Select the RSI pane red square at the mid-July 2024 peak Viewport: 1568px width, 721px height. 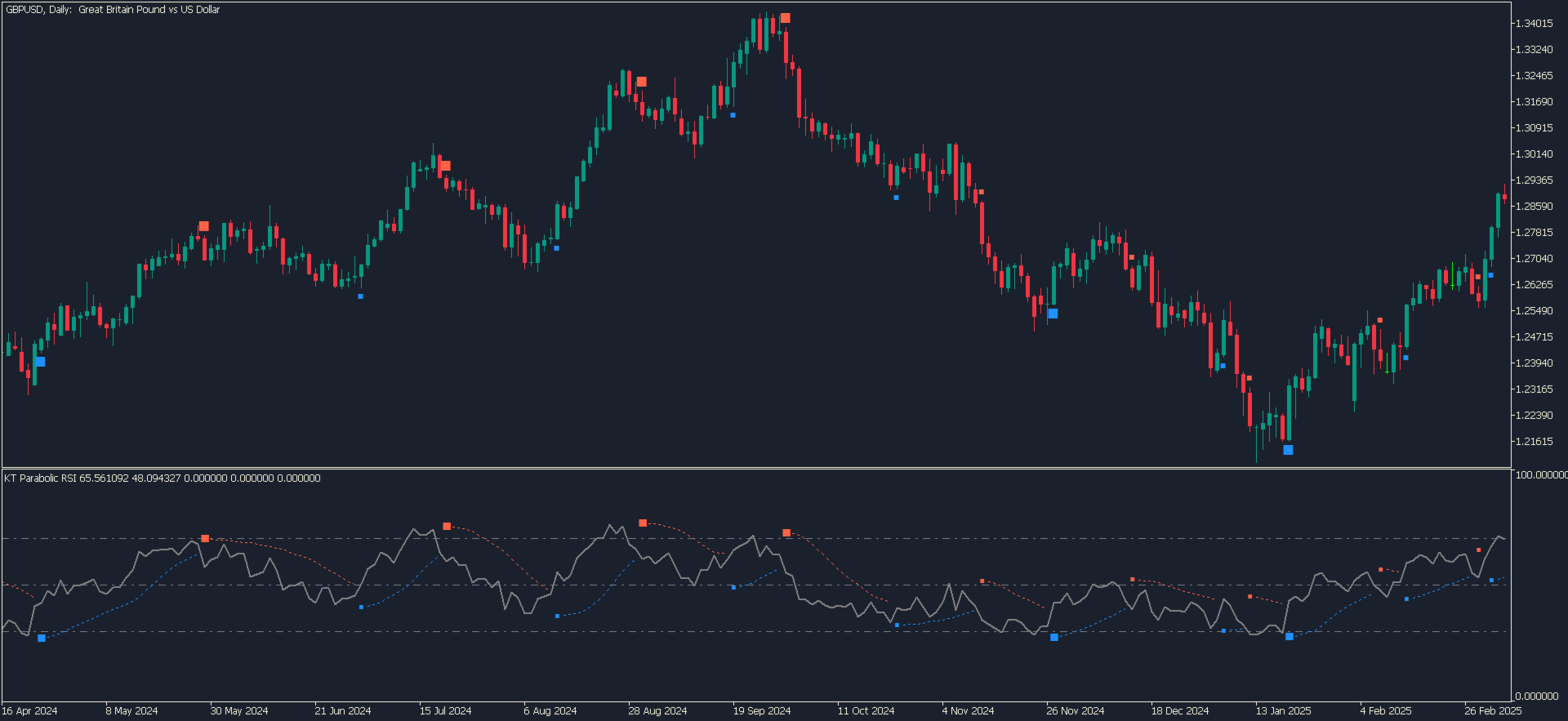tap(447, 527)
